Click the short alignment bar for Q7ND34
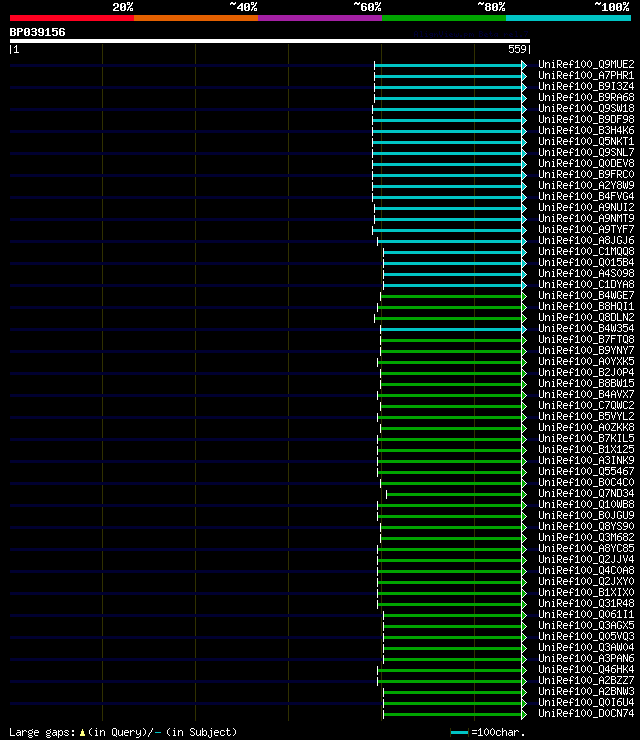Screen dimensions: 640x740 click(x=456, y=494)
